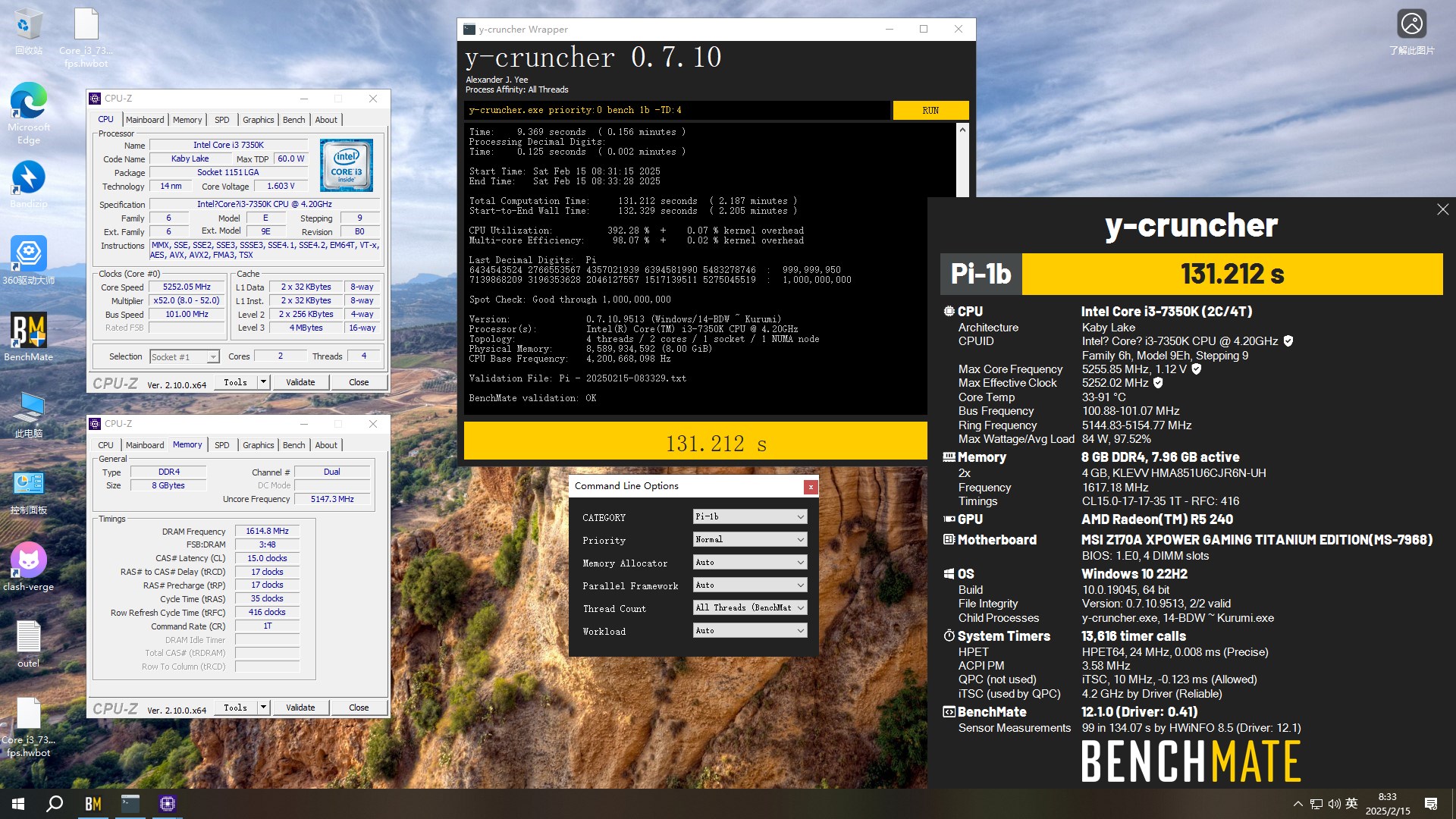The image size is (1456, 819).
Task: Click Tools button in upper CPU-Z window
Action: coord(235,382)
